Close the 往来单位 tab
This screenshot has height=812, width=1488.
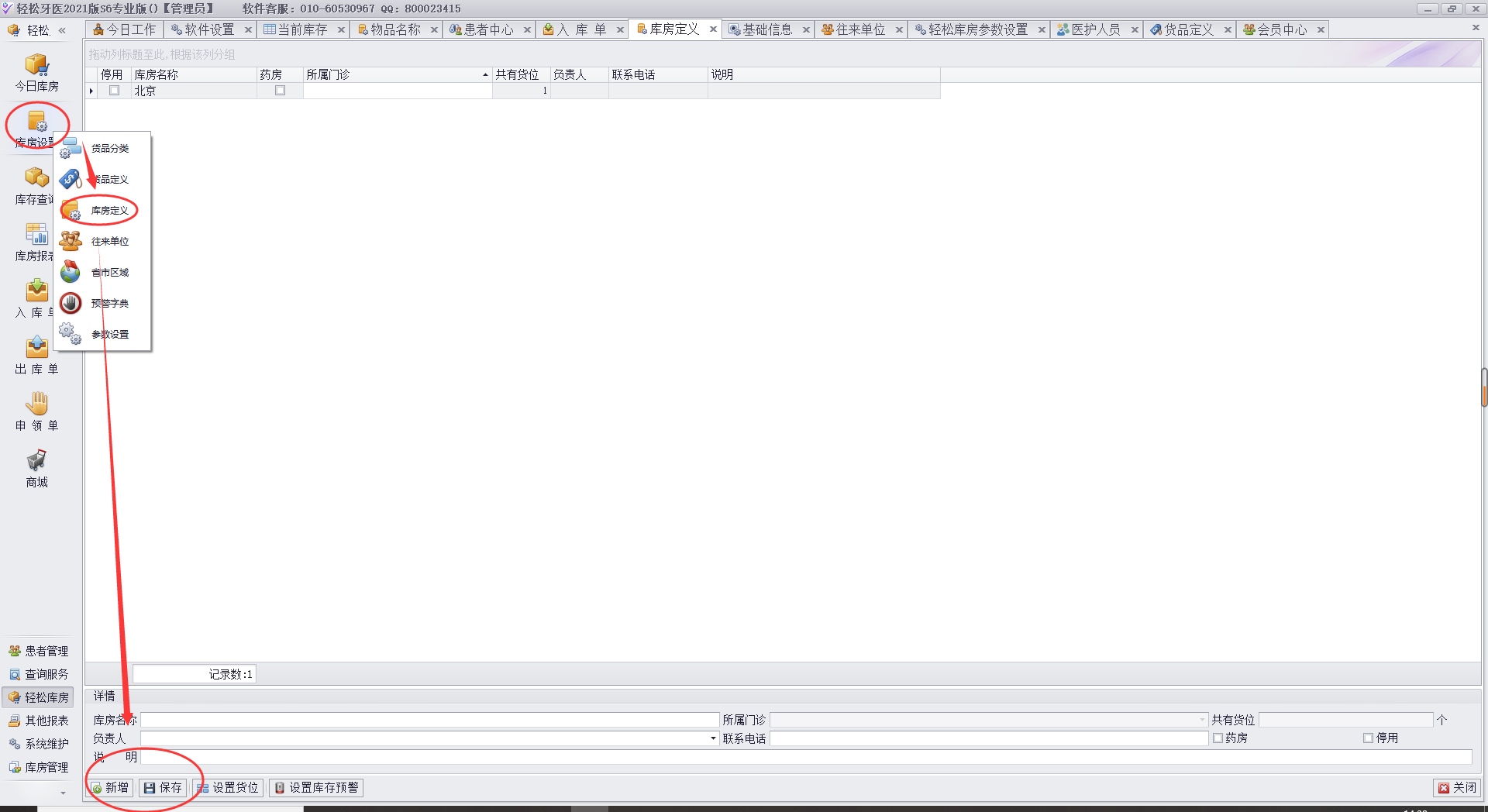[x=899, y=29]
